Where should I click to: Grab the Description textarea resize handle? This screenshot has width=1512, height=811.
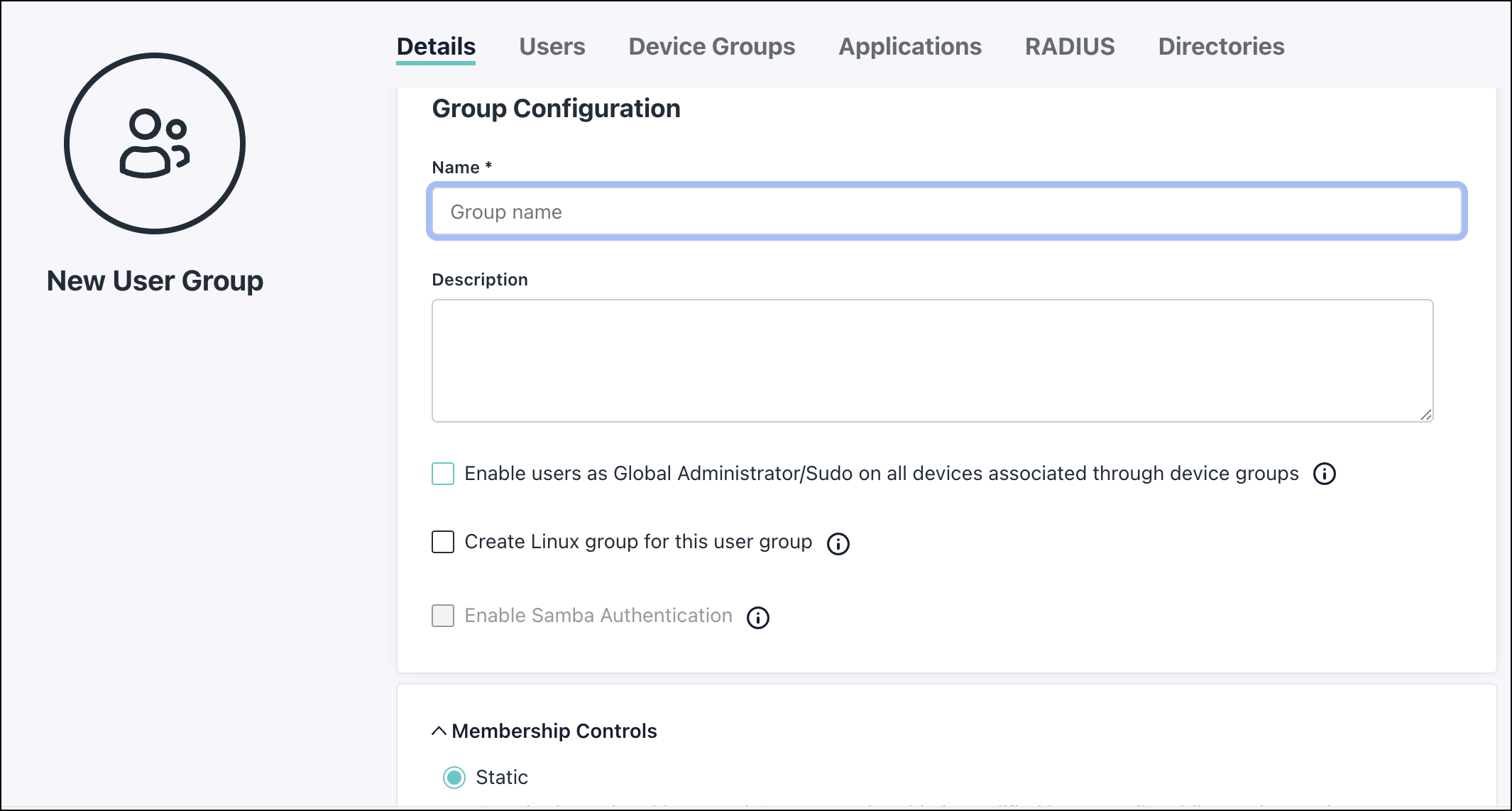1426,415
